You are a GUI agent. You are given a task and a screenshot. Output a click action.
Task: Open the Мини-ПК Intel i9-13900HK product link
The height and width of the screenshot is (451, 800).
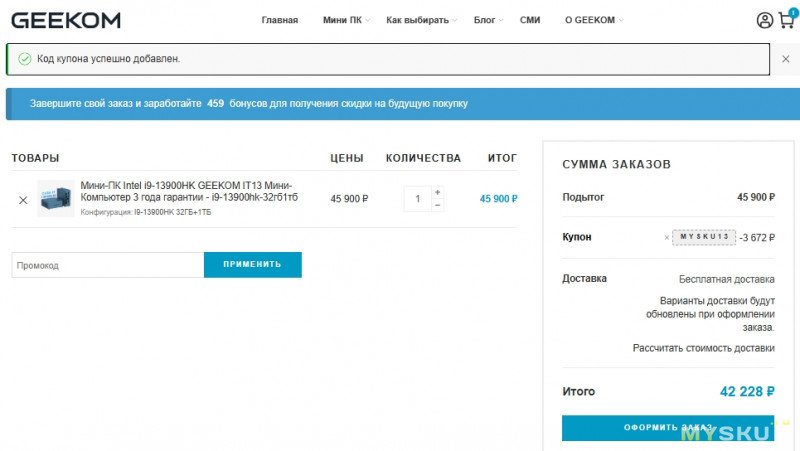(189, 191)
